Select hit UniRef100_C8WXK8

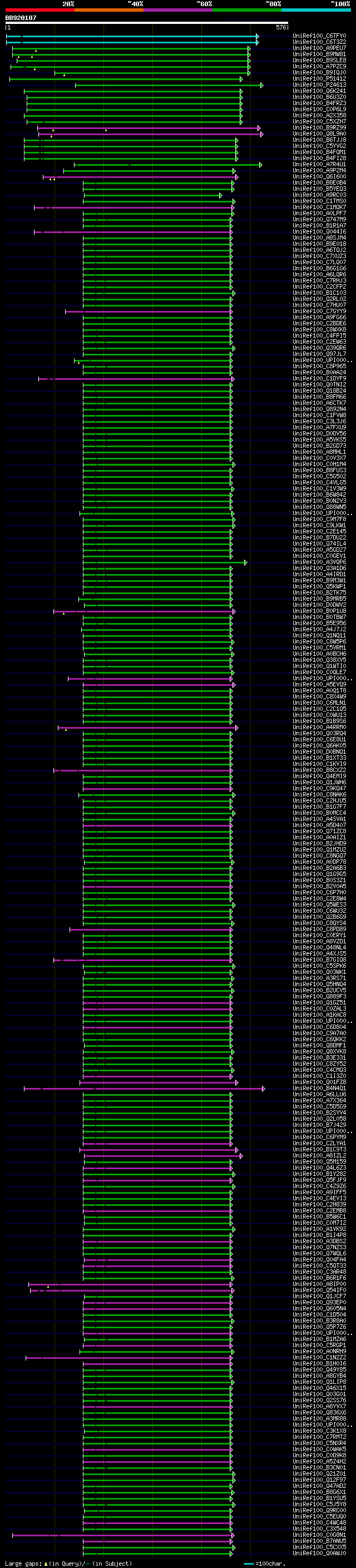tap(319, 330)
